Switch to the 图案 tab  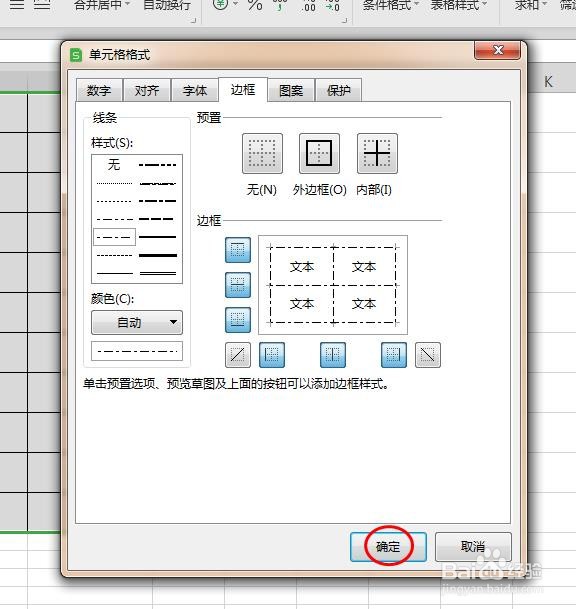pyautogui.click(x=291, y=90)
